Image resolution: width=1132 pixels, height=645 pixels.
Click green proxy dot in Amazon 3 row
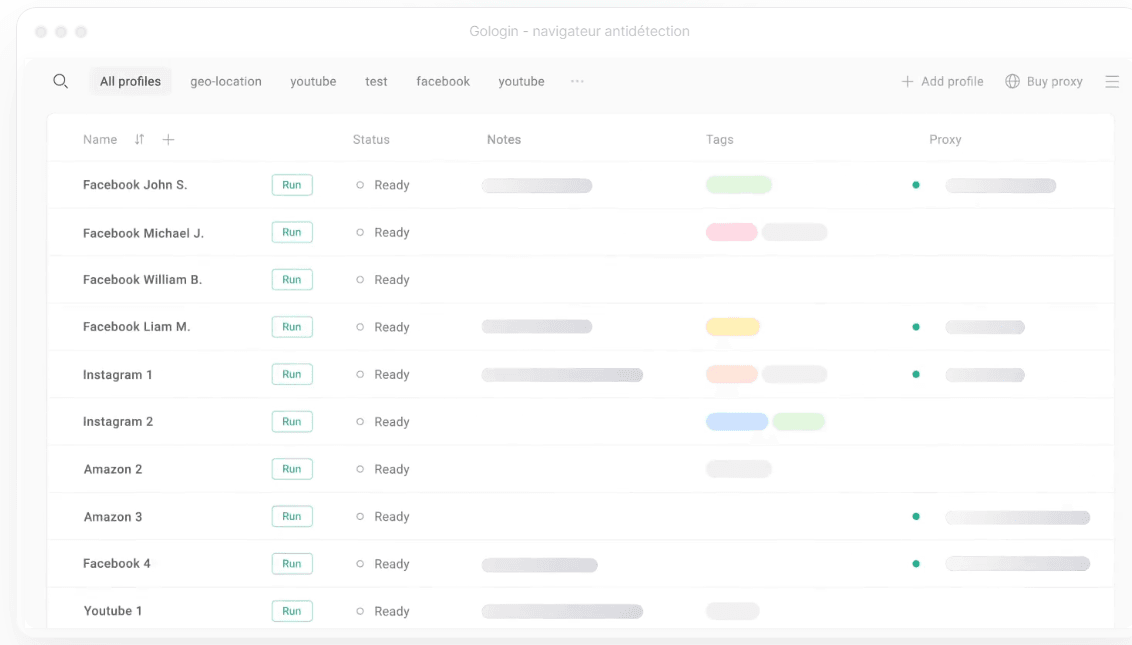[916, 517]
